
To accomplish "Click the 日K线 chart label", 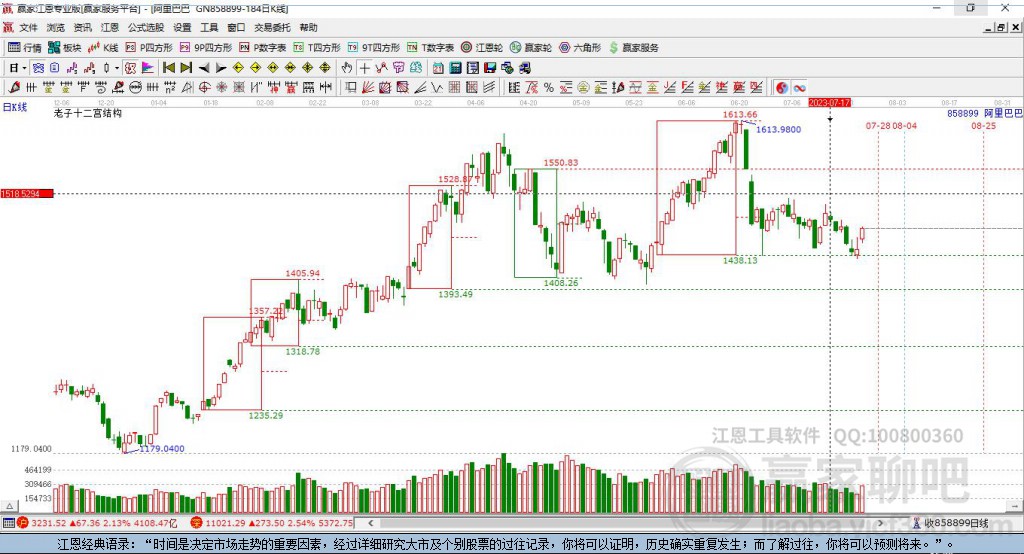I will click(x=15, y=107).
